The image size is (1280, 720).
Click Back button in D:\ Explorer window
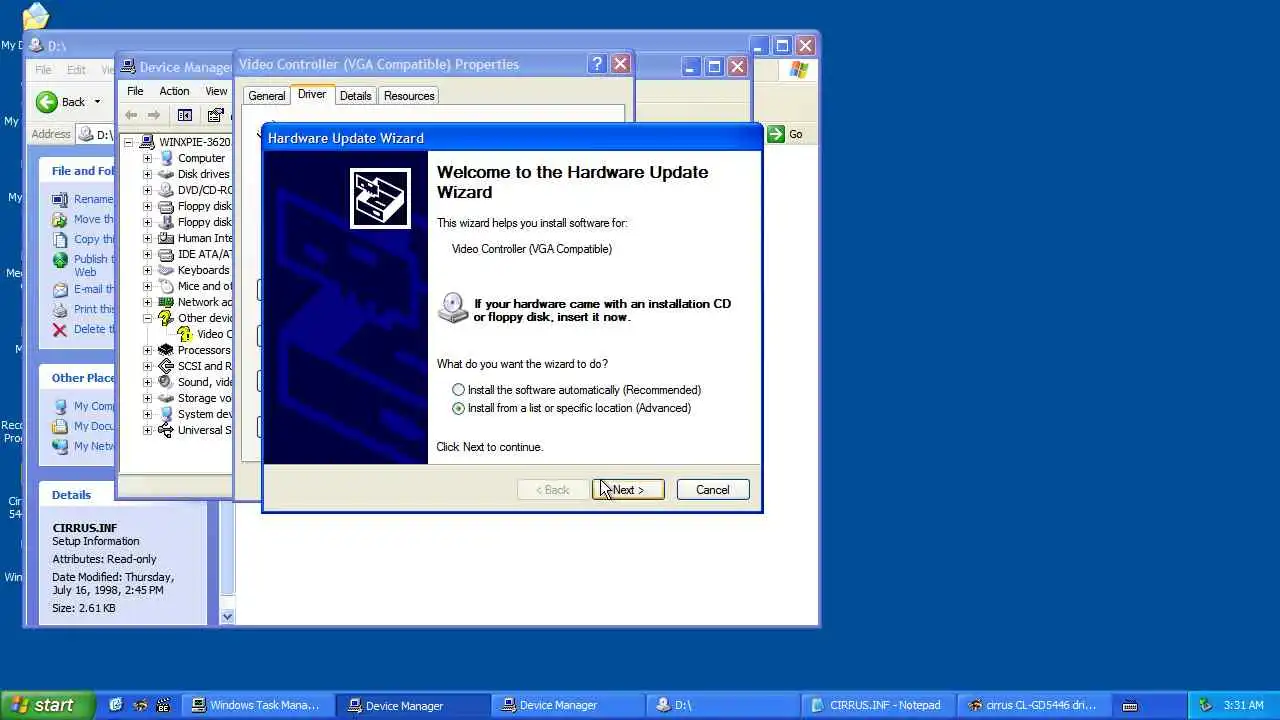62,102
